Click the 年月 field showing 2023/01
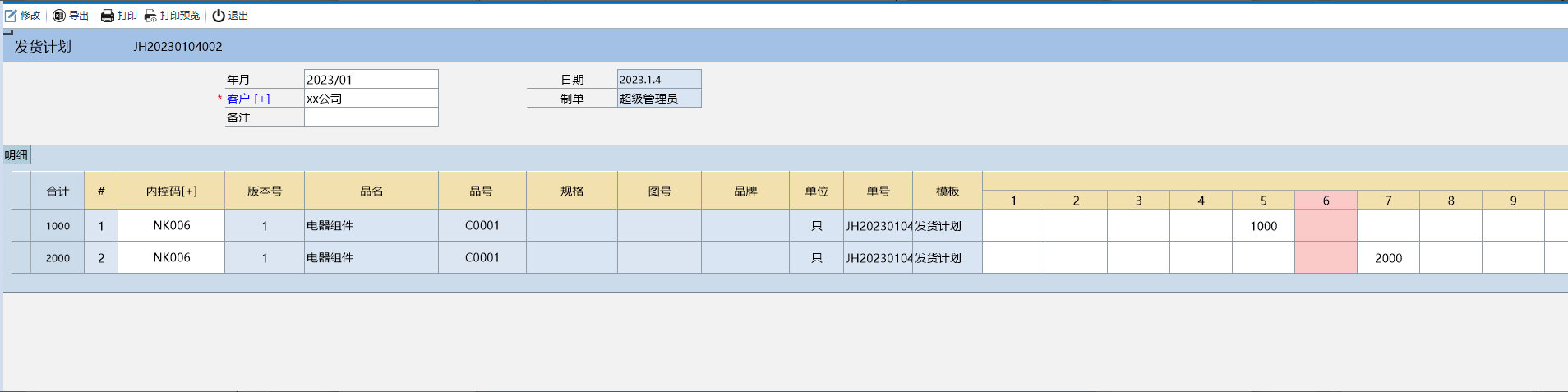 (x=371, y=80)
